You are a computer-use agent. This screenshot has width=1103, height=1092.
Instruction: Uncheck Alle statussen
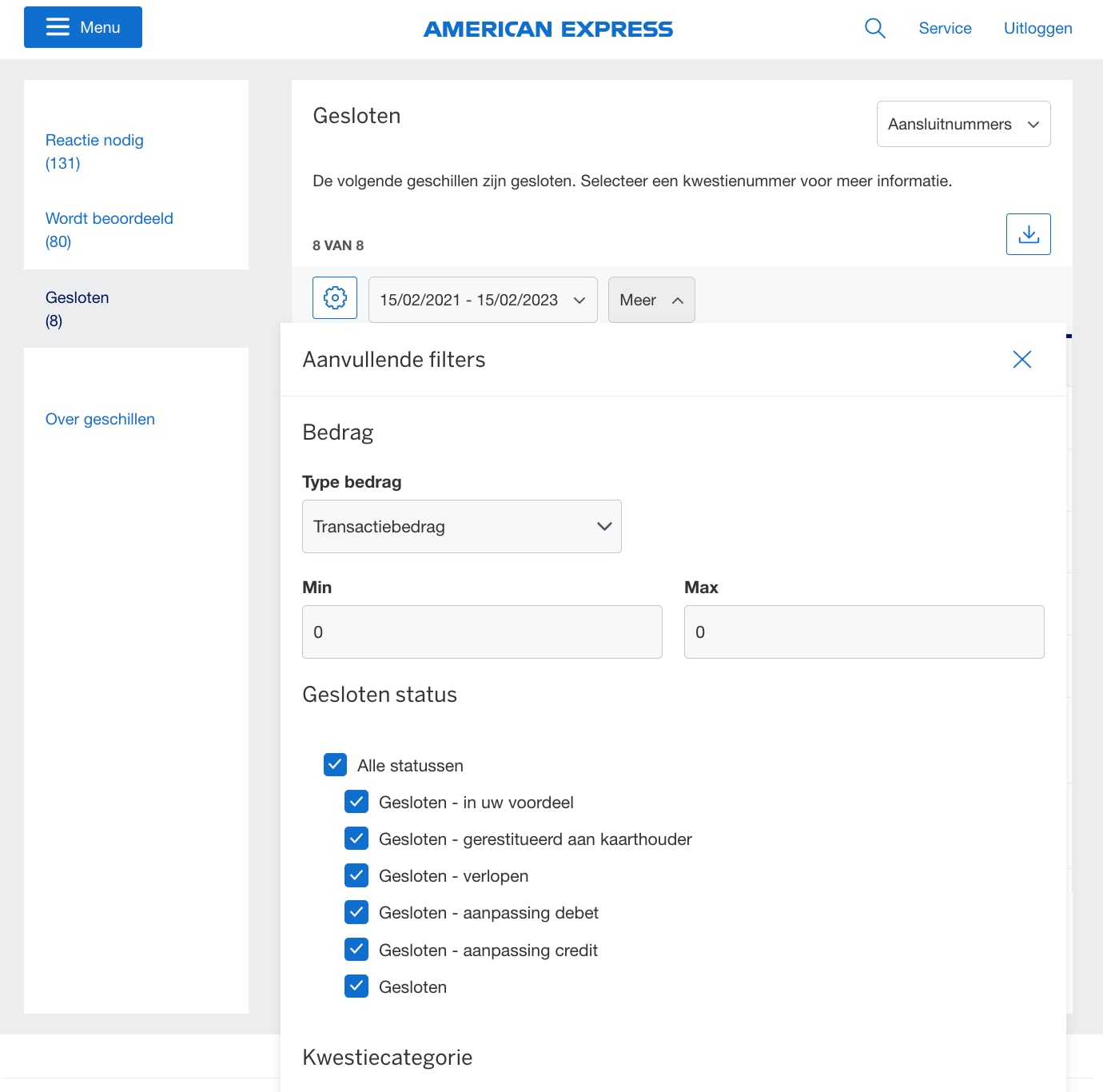[x=335, y=764]
